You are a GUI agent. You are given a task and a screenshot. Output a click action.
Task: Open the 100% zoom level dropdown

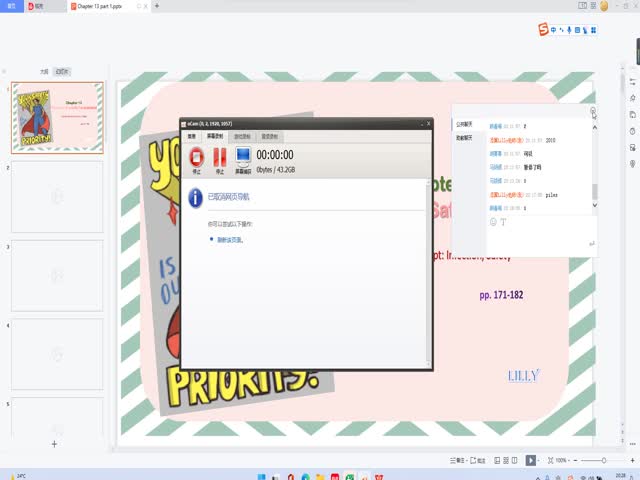562,460
